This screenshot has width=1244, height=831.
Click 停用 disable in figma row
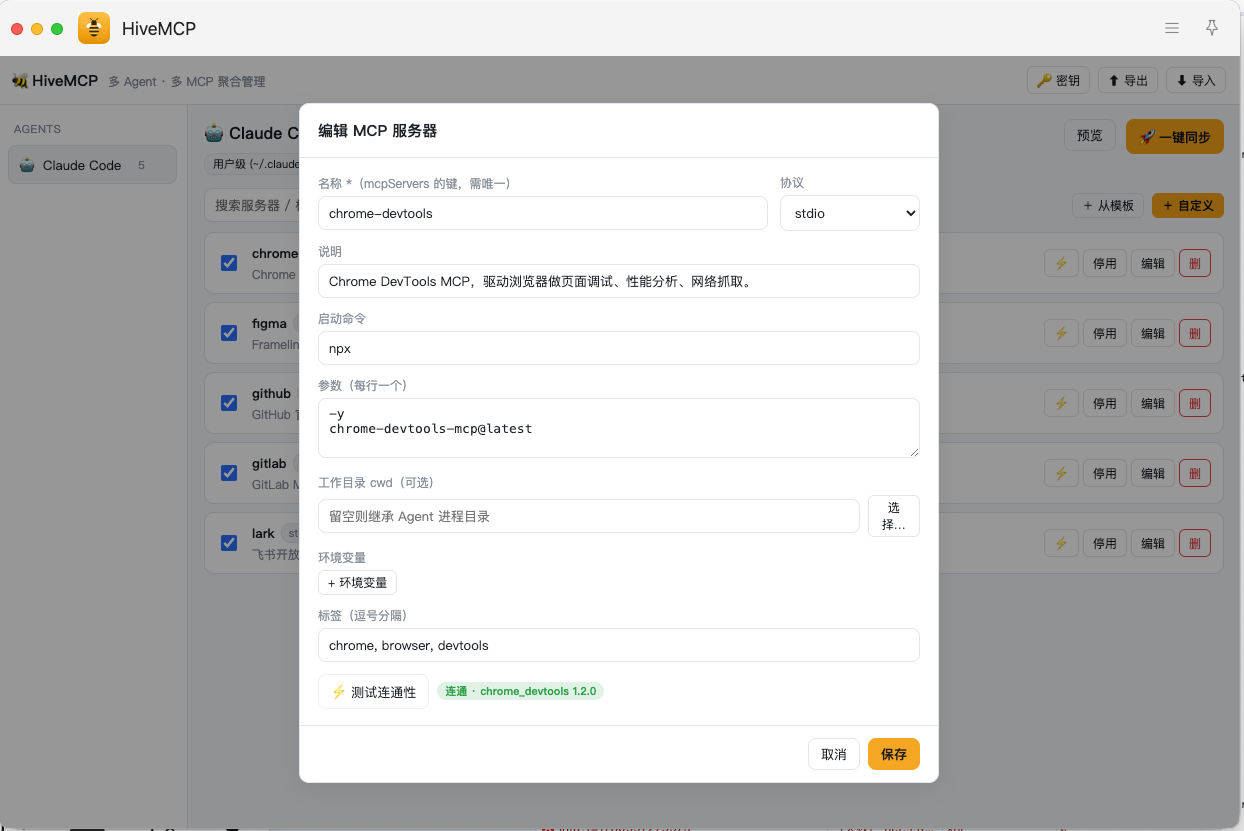[1105, 333]
